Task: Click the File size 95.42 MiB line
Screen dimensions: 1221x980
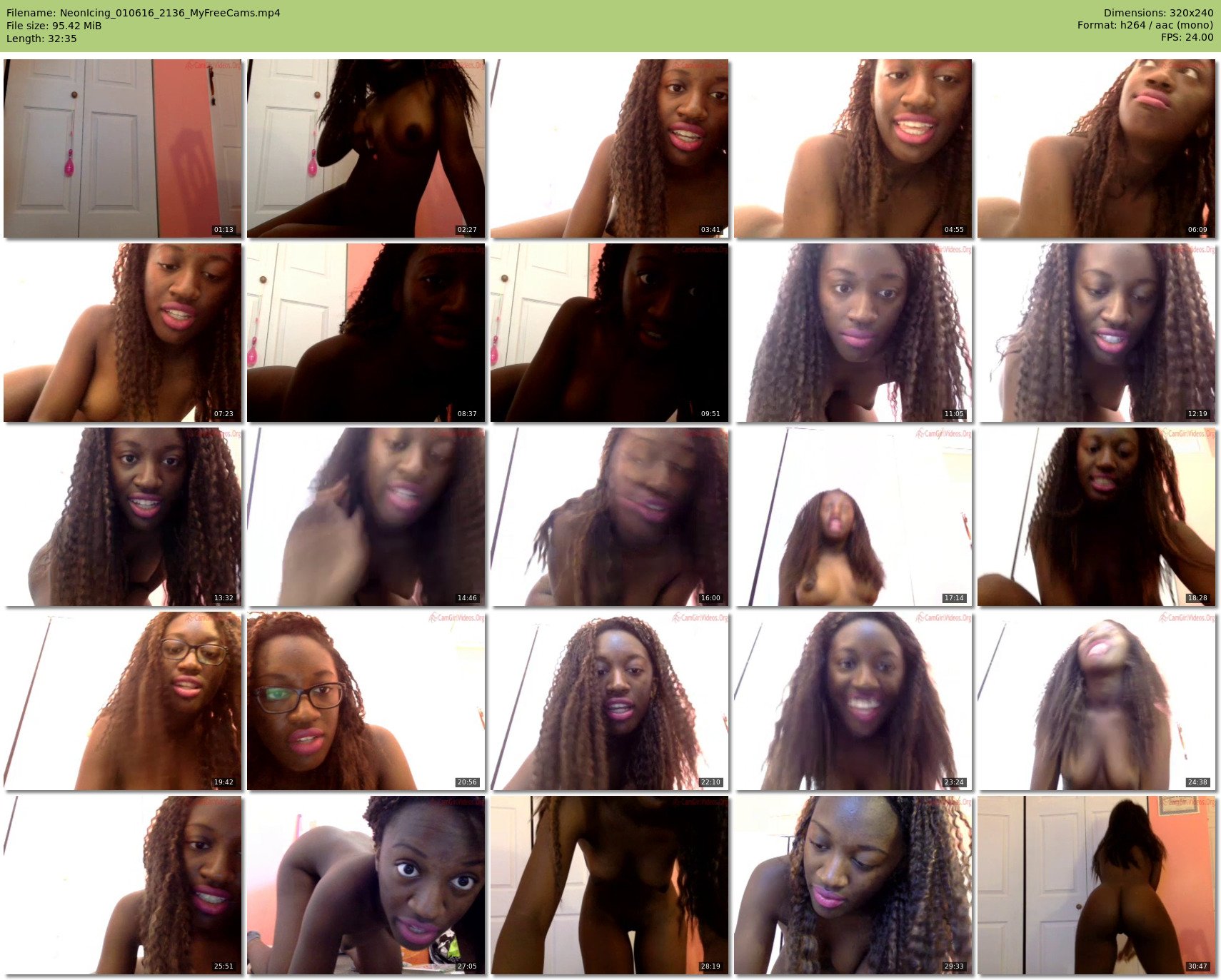Action: click(54, 26)
